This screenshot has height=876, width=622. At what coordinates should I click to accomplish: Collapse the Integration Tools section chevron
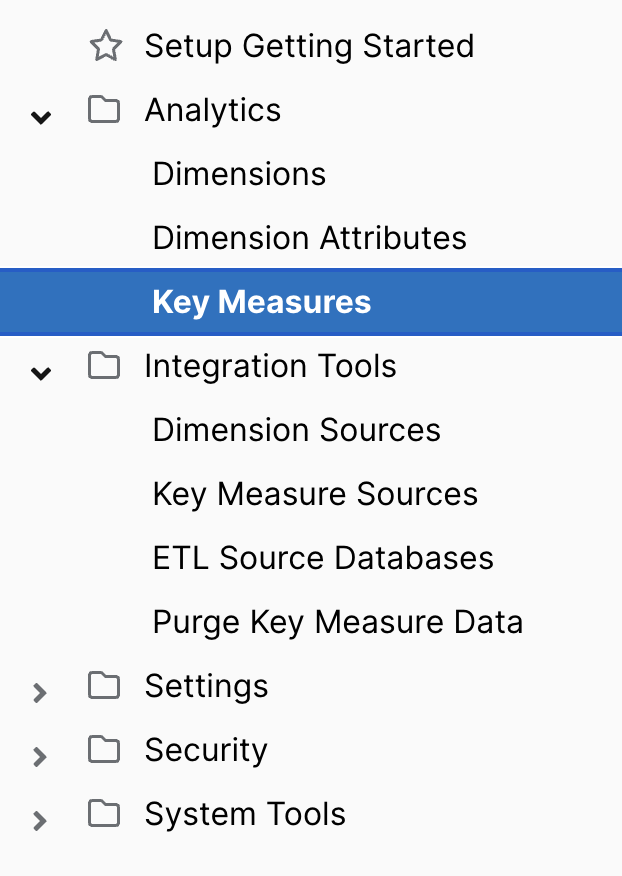(x=40, y=373)
